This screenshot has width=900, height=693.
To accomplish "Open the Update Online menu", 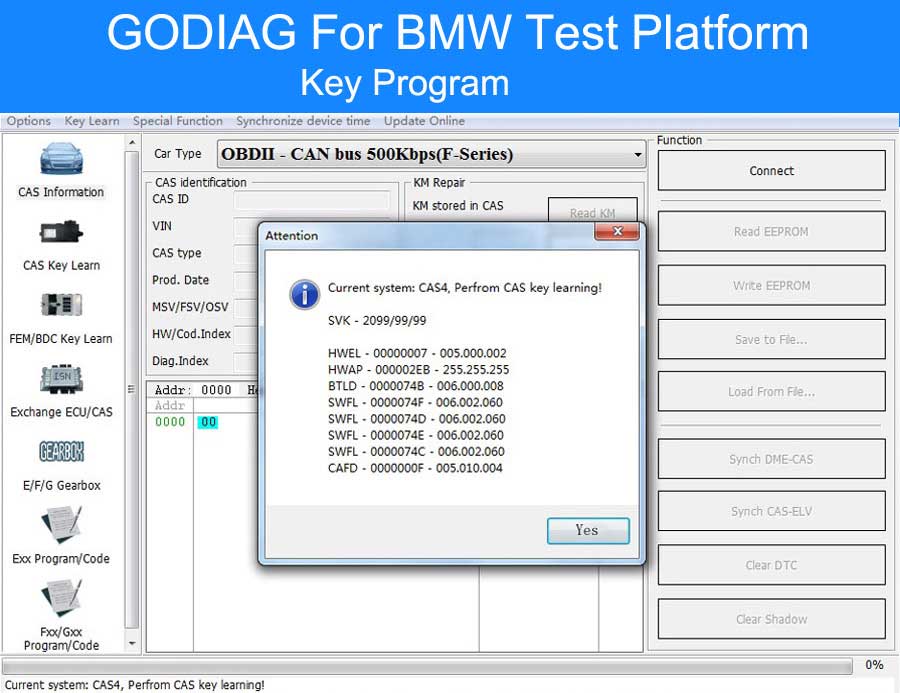I will point(422,120).
